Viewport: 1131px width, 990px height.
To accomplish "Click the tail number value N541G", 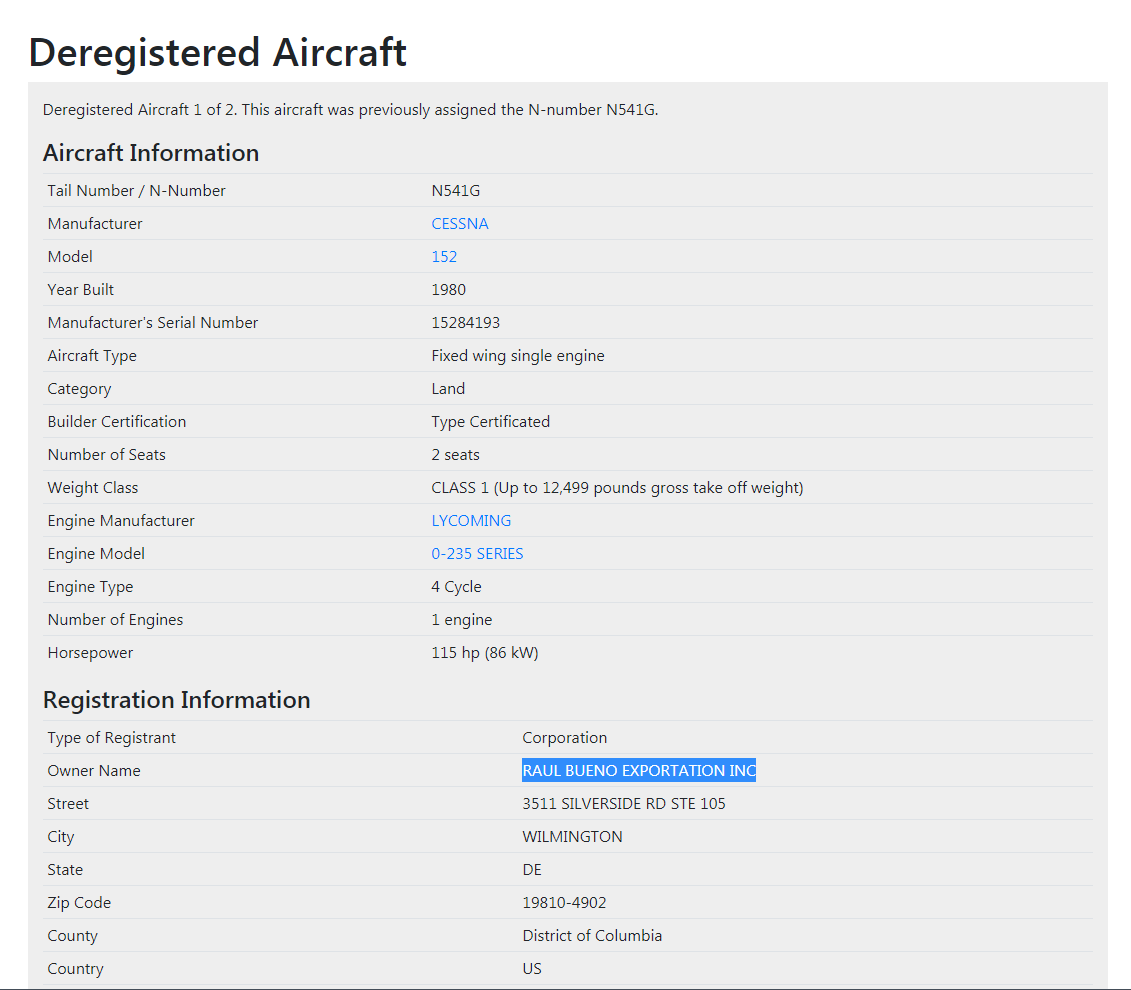I will 456,190.
